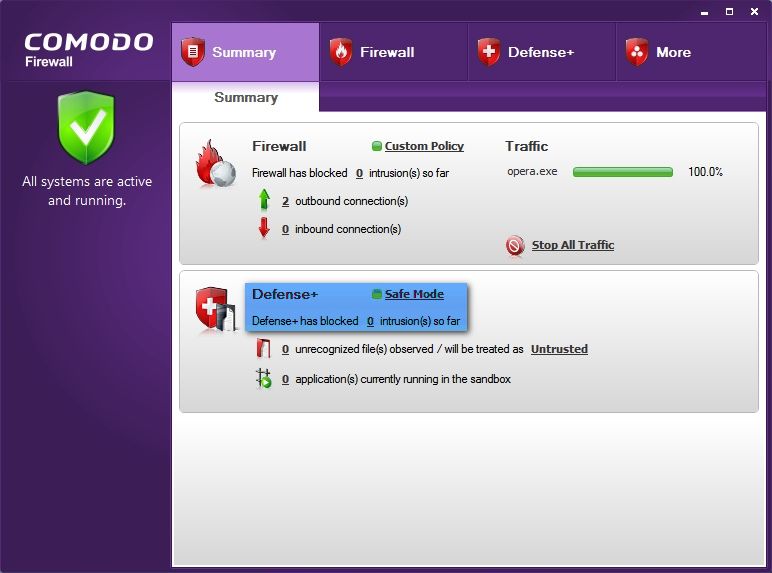Open the Defense+ tab
This screenshot has height=573, width=772.
[x=542, y=52]
